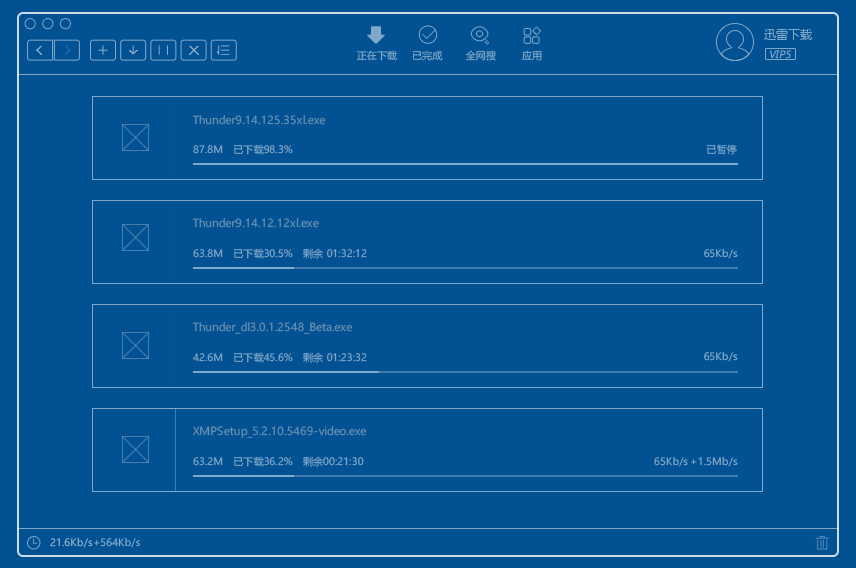Click the forward navigation arrow button

point(67,50)
